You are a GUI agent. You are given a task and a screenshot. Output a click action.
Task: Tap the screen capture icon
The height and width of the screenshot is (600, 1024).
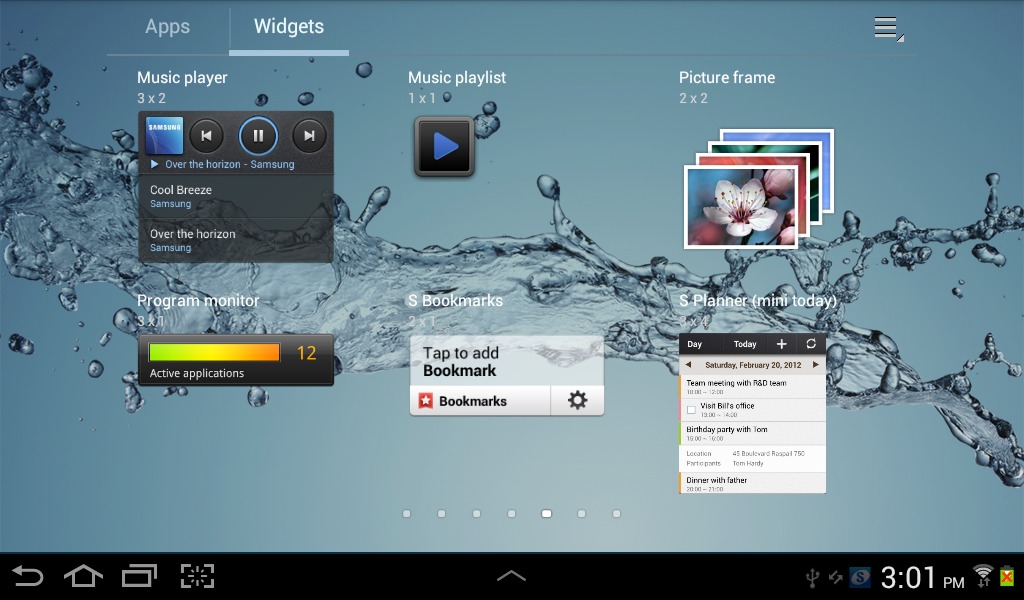(197, 576)
